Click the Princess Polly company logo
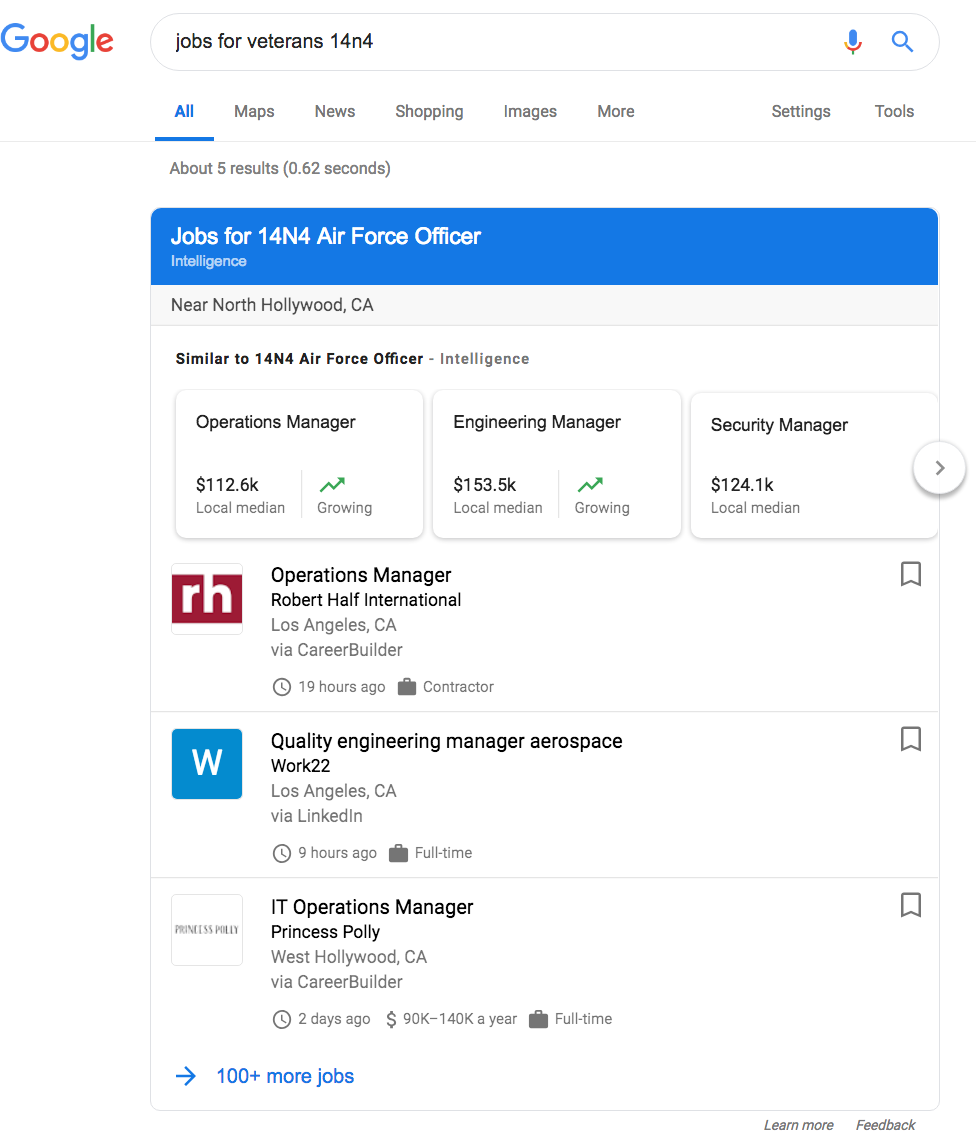The image size is (976, 1139). [207, 930]
